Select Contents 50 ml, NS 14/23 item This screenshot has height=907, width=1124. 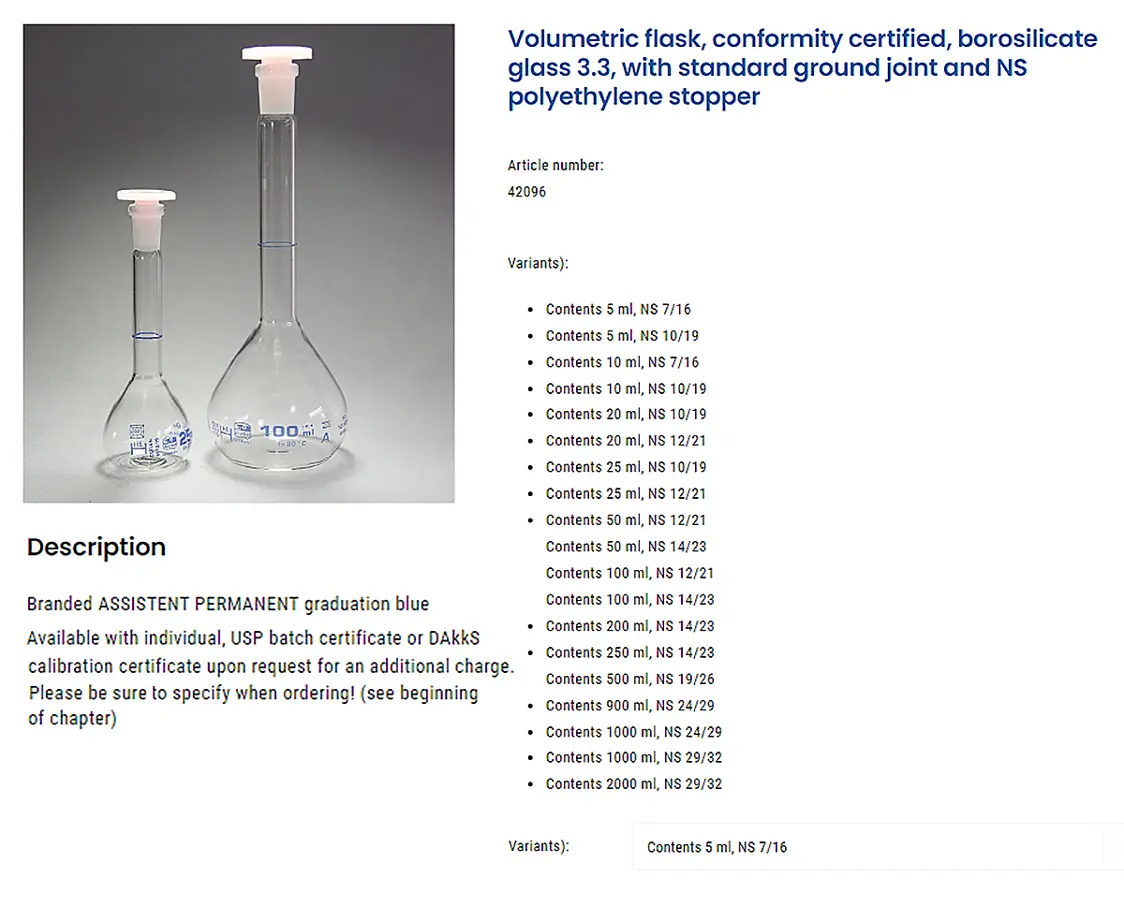pyautogui.click(x=626, y=546)
